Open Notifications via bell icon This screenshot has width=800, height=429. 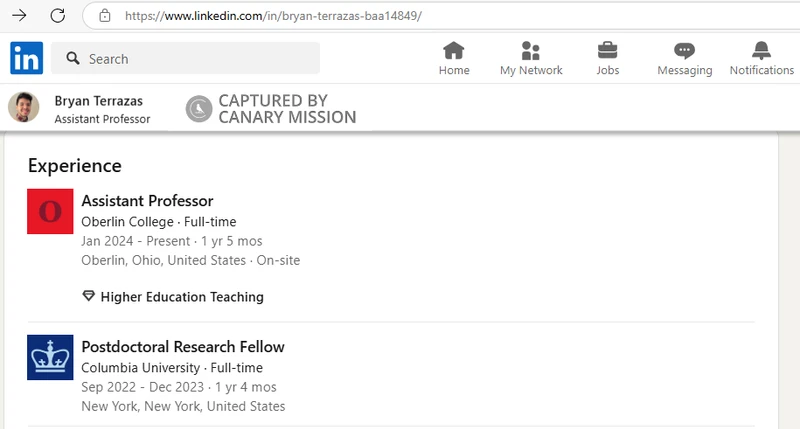pos(761,51)
